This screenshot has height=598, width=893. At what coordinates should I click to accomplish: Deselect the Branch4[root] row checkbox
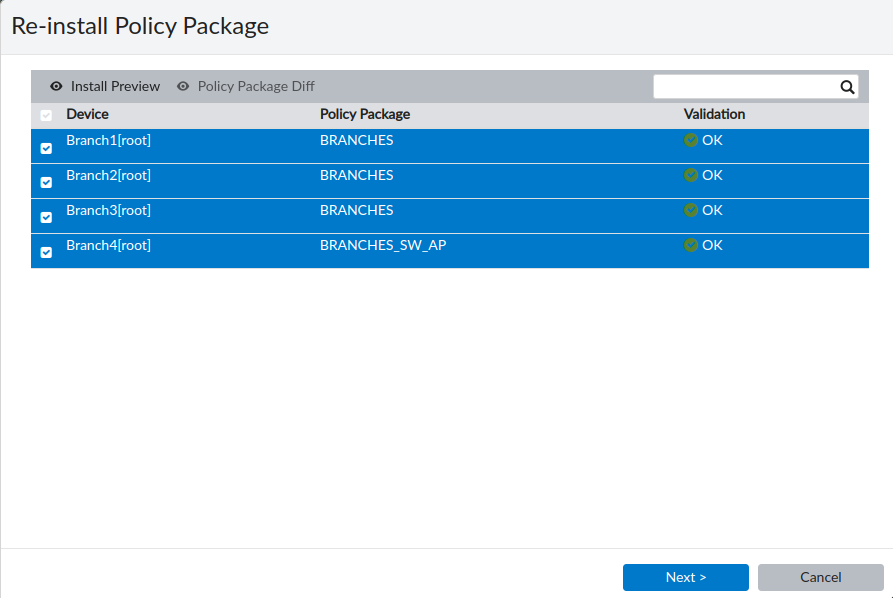pos(46,252)
